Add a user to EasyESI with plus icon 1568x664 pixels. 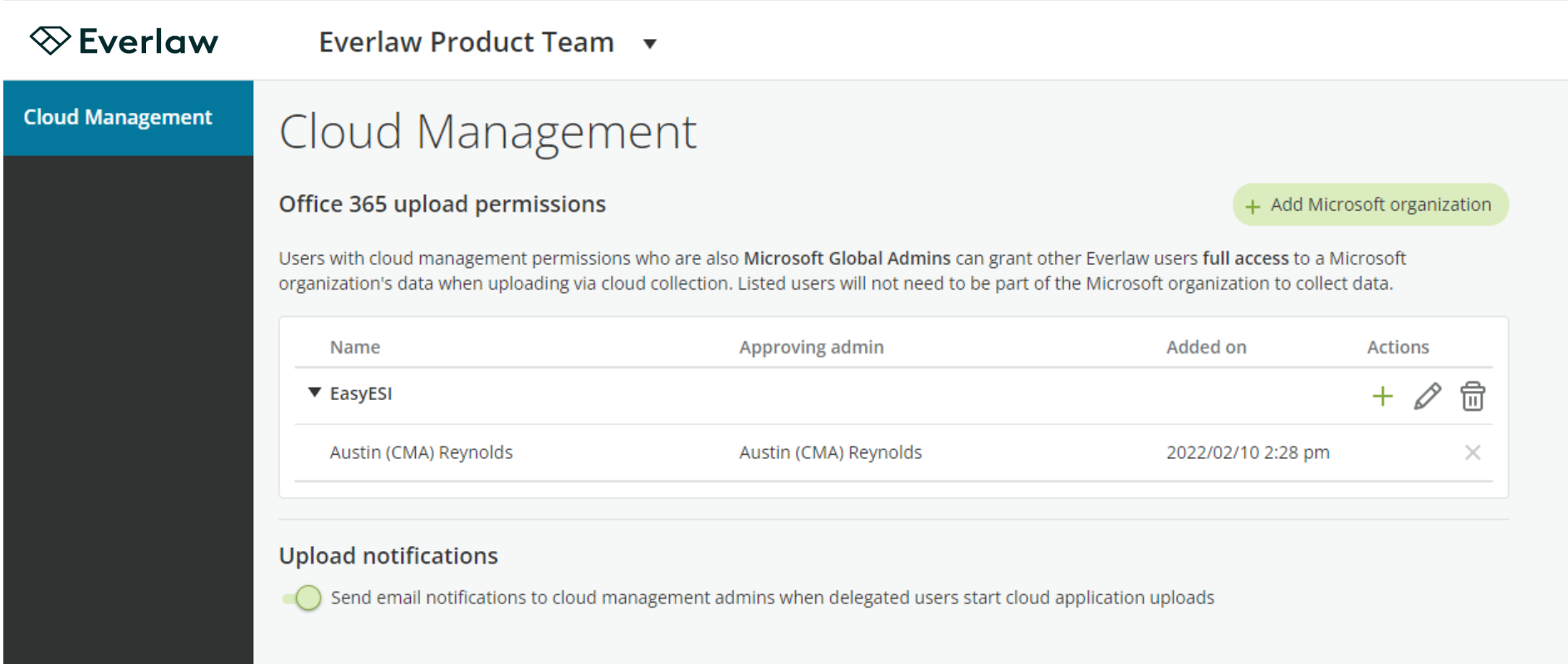coord(1382,397)
